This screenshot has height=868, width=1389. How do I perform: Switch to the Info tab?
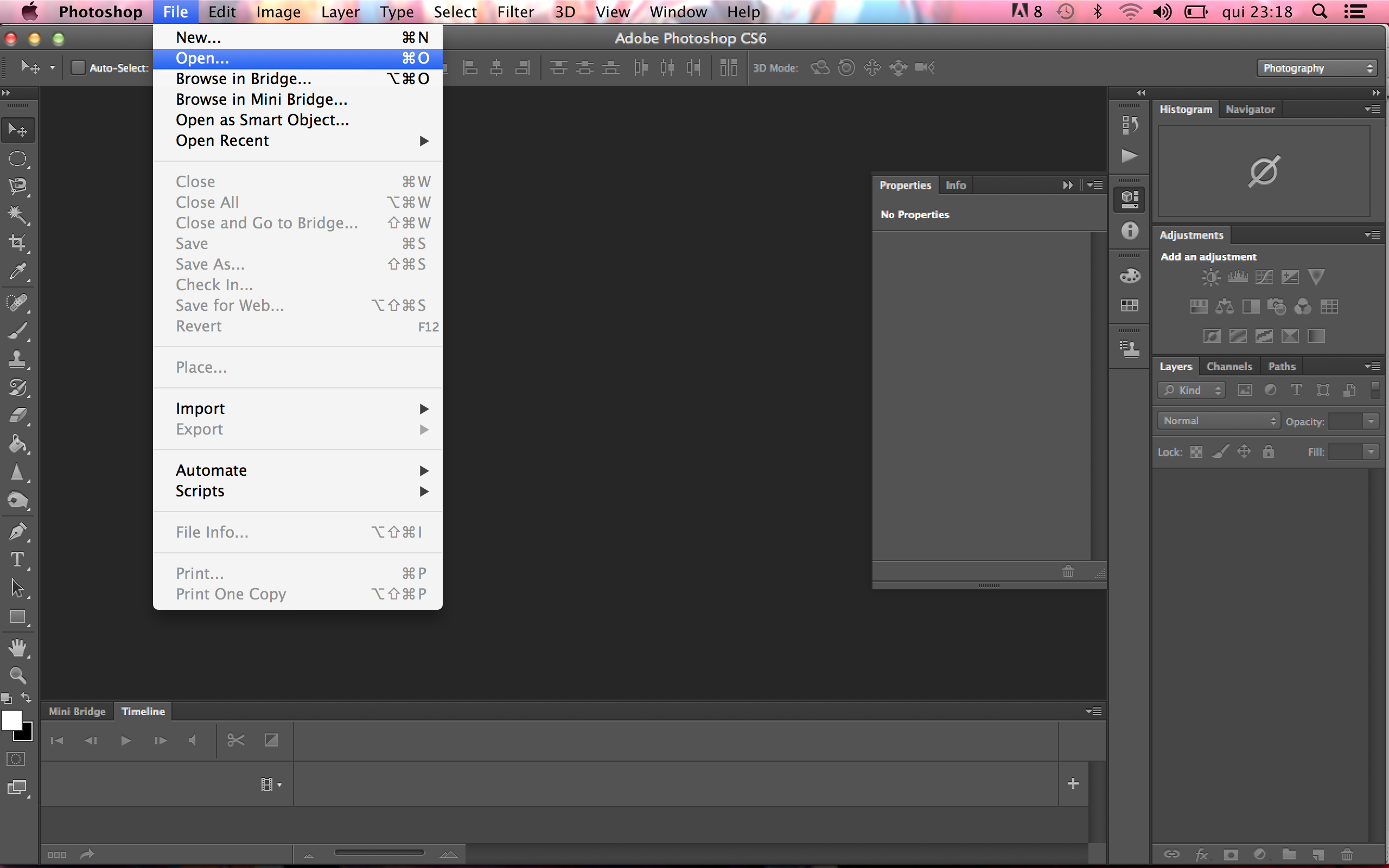coord(955,185)
